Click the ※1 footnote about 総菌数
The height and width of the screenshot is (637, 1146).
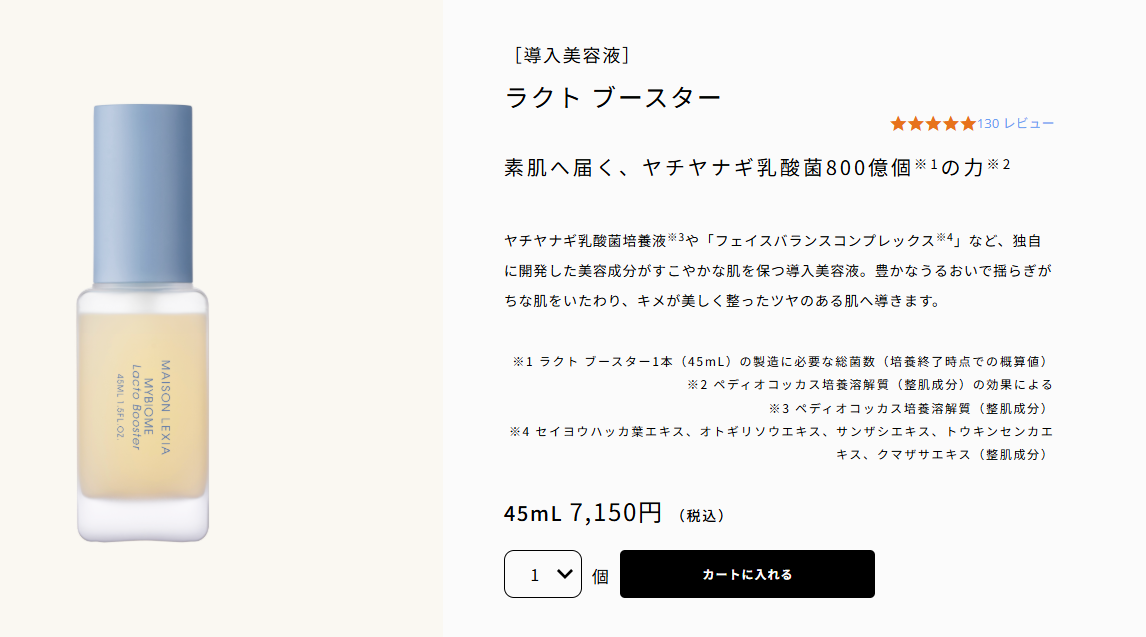click(781, 361)
